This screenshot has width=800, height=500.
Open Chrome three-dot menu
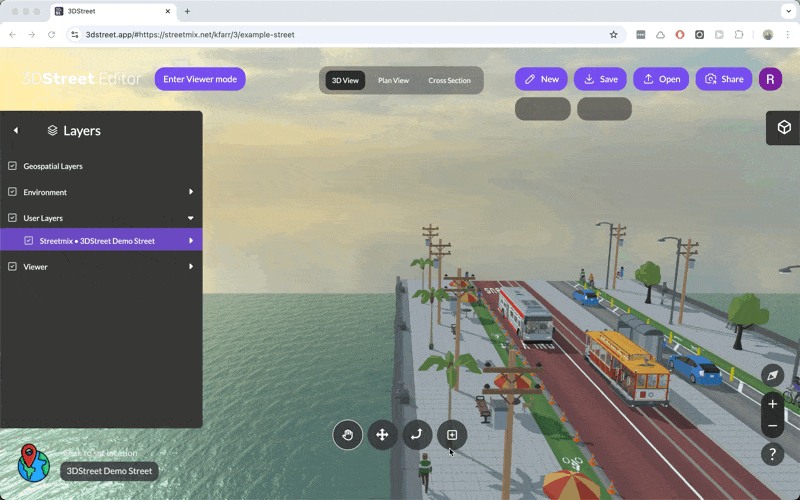(x=788, y=35)
